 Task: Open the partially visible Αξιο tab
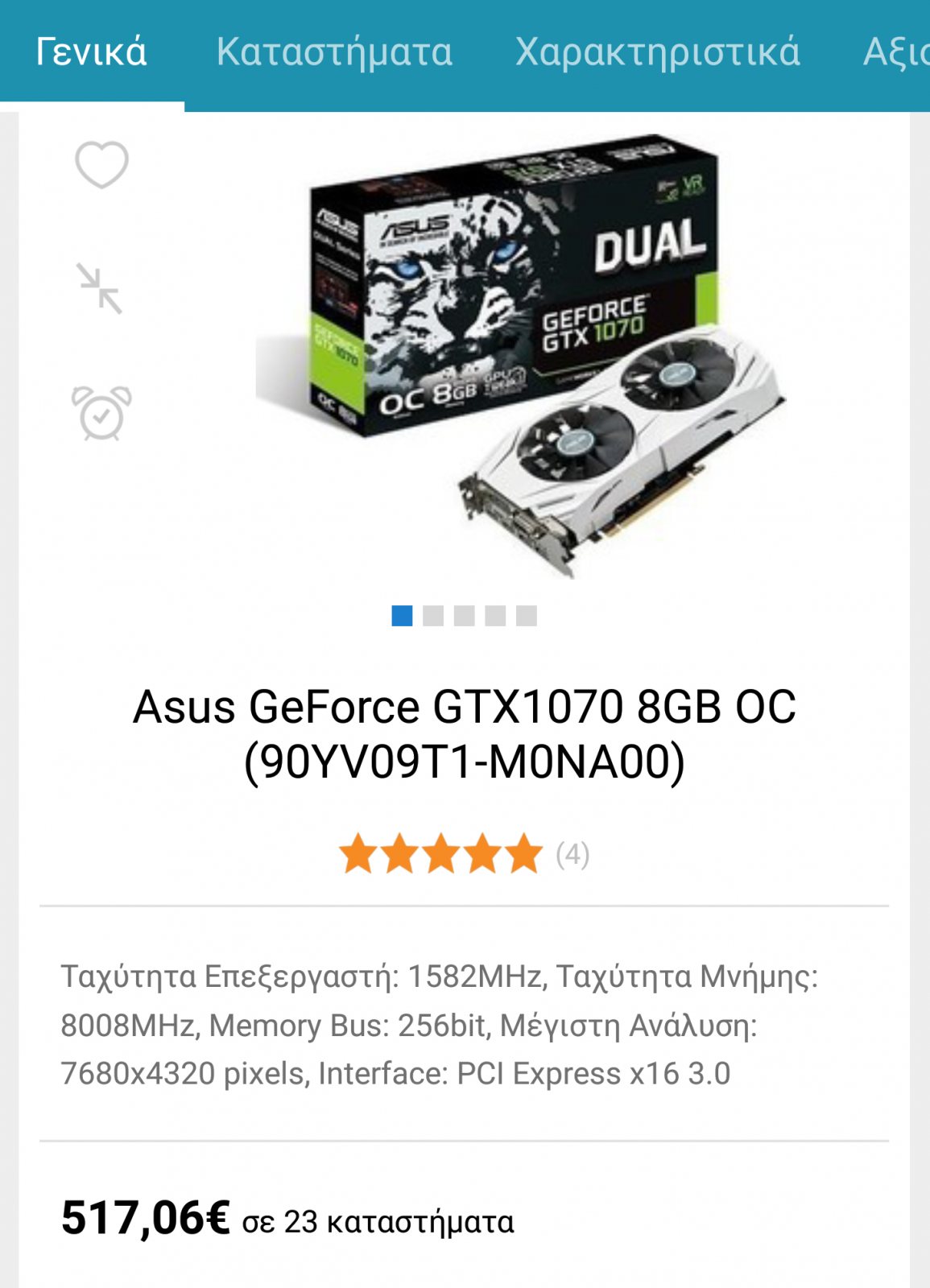(x=896, y=52)
